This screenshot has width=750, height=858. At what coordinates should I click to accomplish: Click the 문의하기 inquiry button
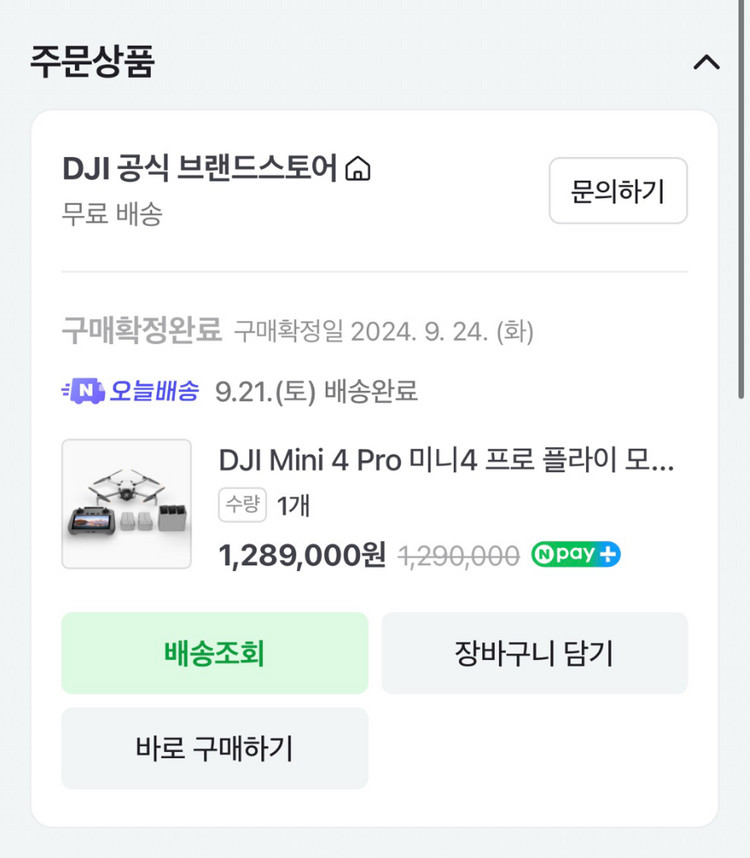tap(617, 190)
